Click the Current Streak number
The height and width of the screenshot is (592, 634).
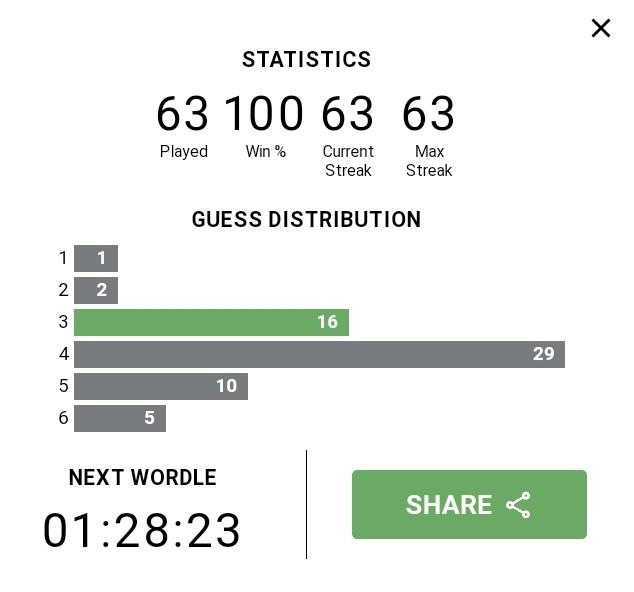click(348, 113)
